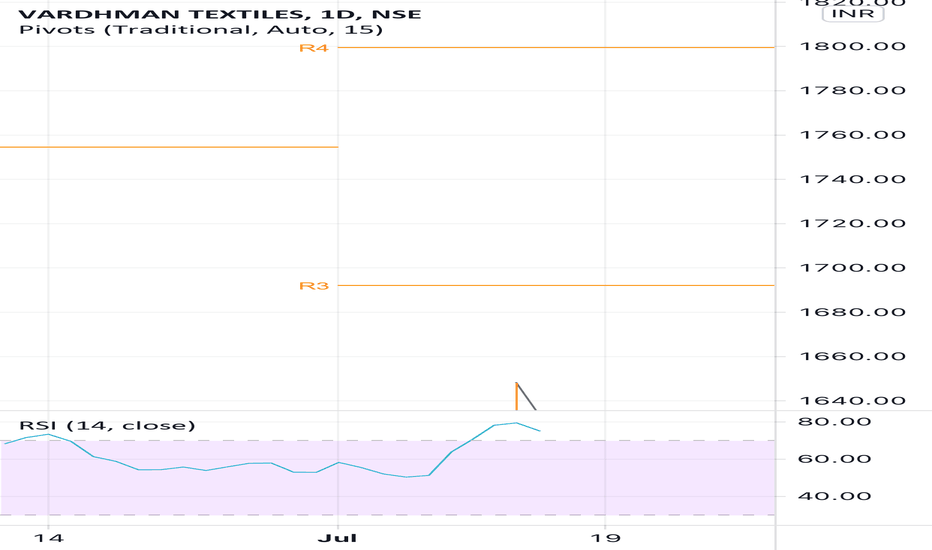
Task: Select the R4 pivot label
Action: click(314, 48)
